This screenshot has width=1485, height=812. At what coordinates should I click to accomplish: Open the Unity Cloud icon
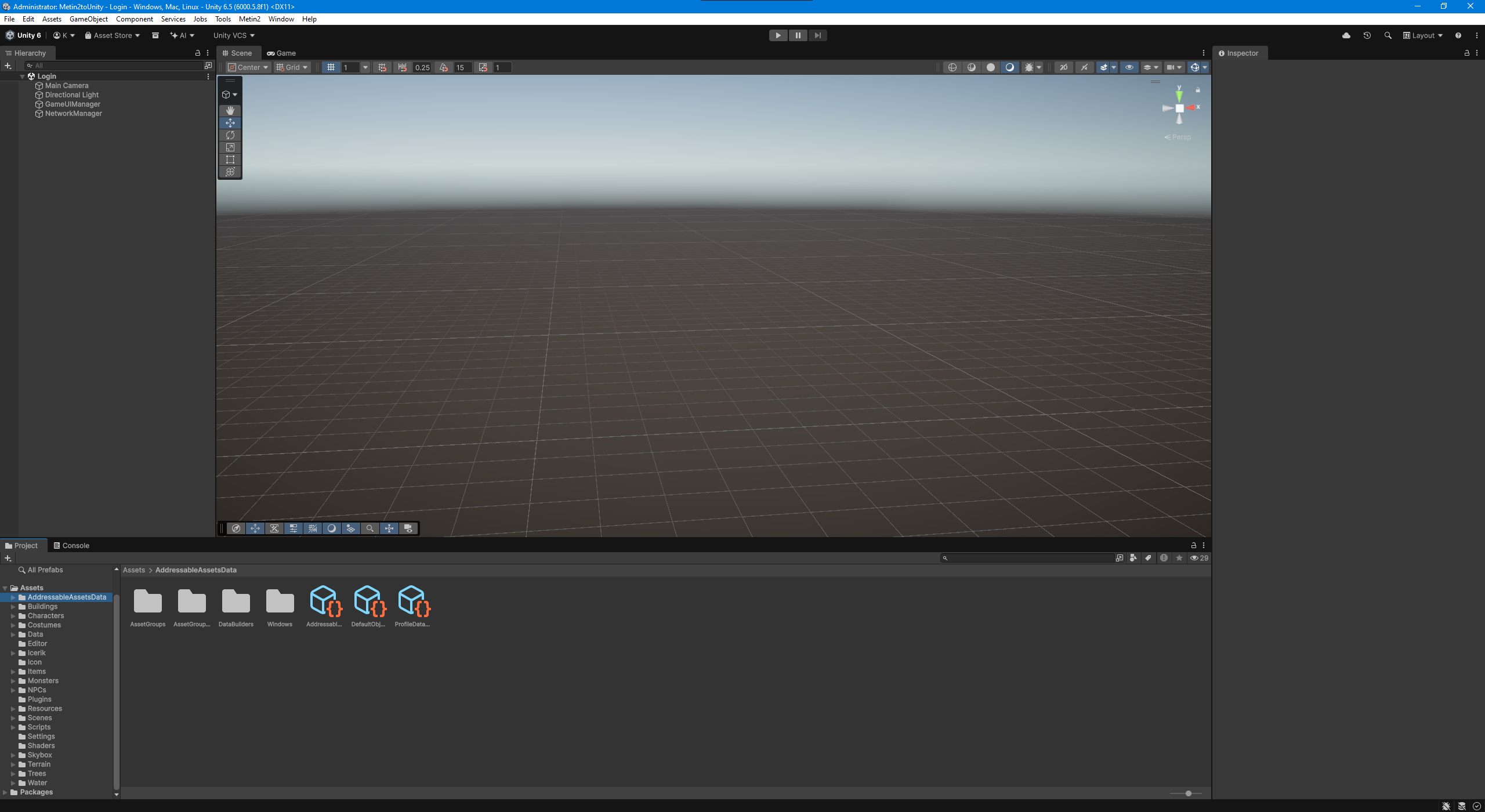(1346, 35)
